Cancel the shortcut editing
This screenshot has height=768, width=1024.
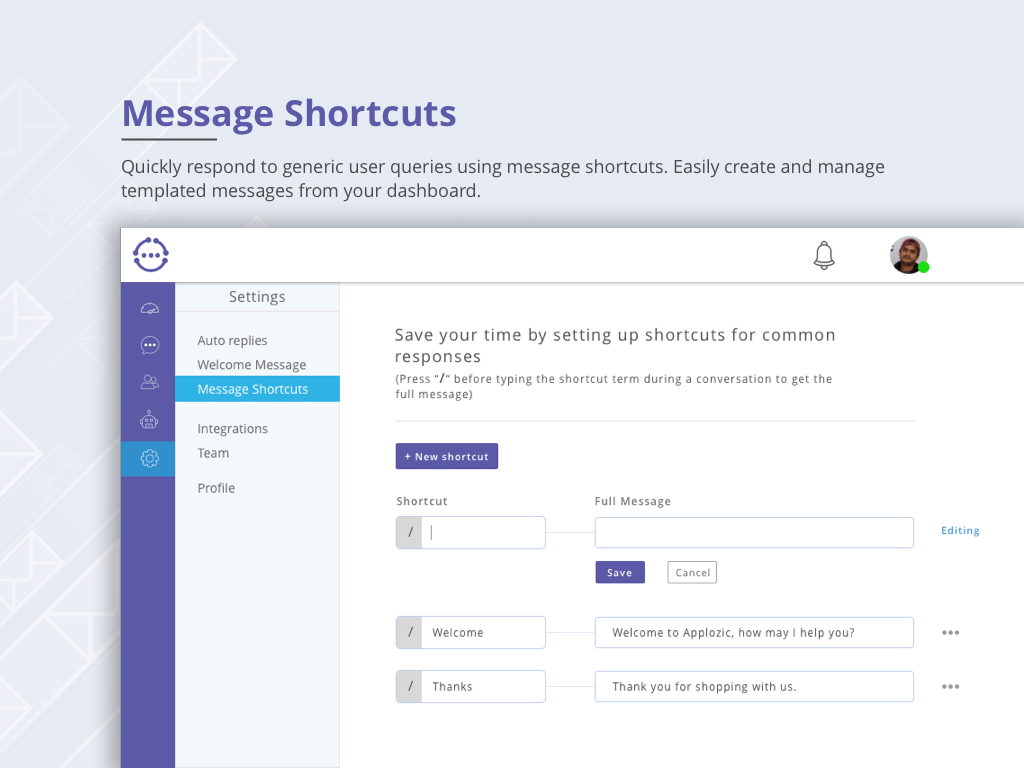coord(692,572)
